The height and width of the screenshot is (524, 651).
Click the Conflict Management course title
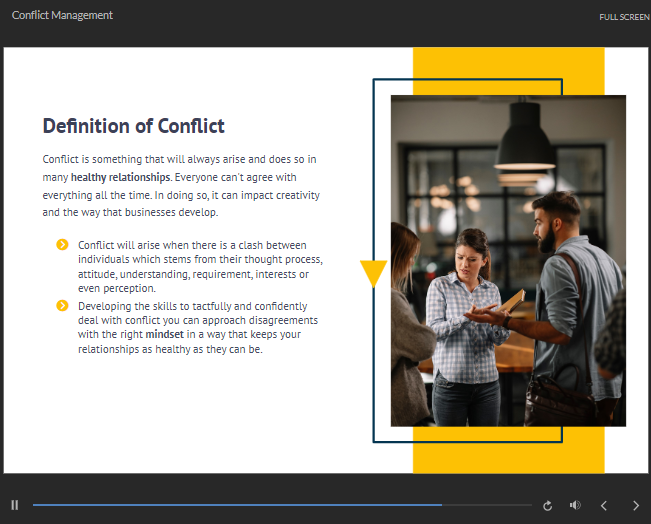(x=62, y=15)
